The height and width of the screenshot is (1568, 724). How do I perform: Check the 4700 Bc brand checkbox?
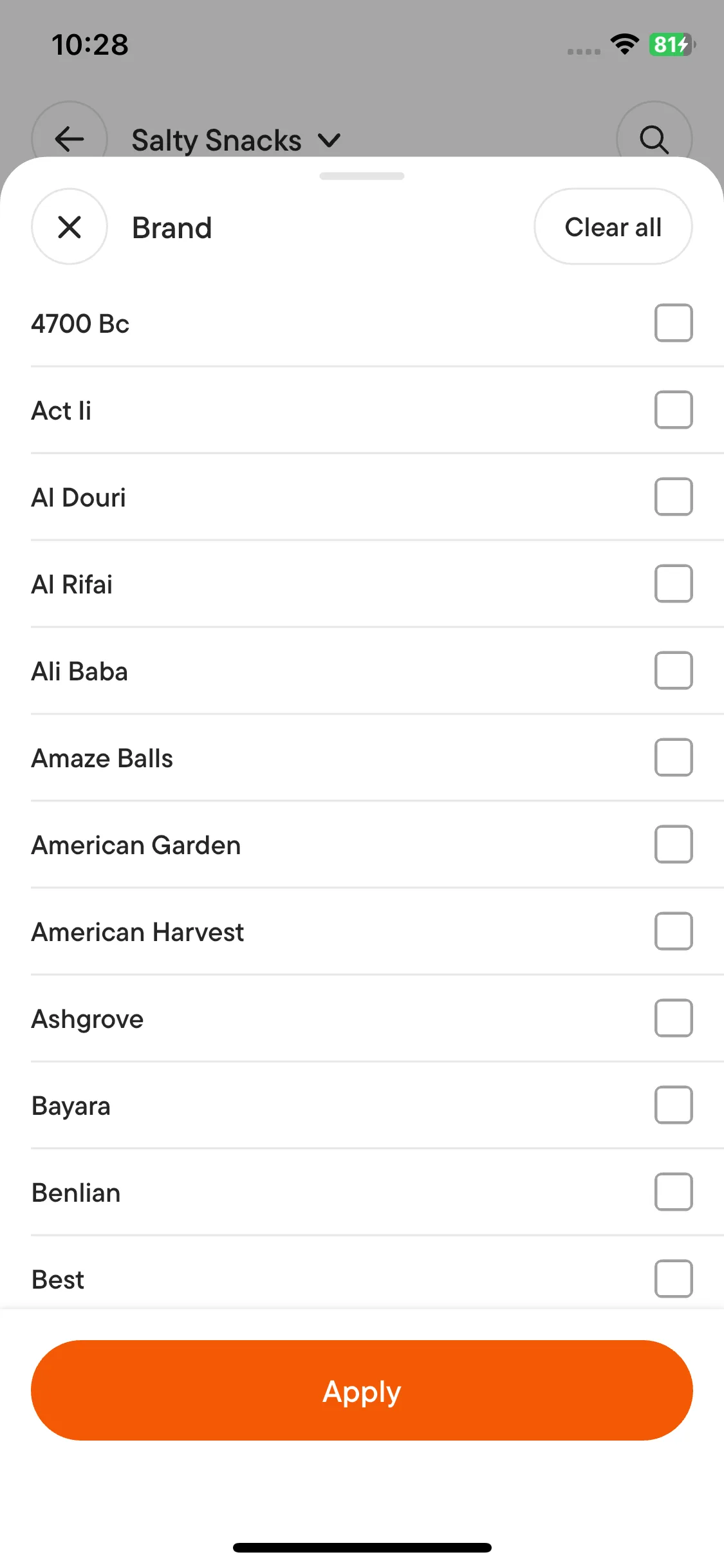pyautogui.click(x=673, y=322)
